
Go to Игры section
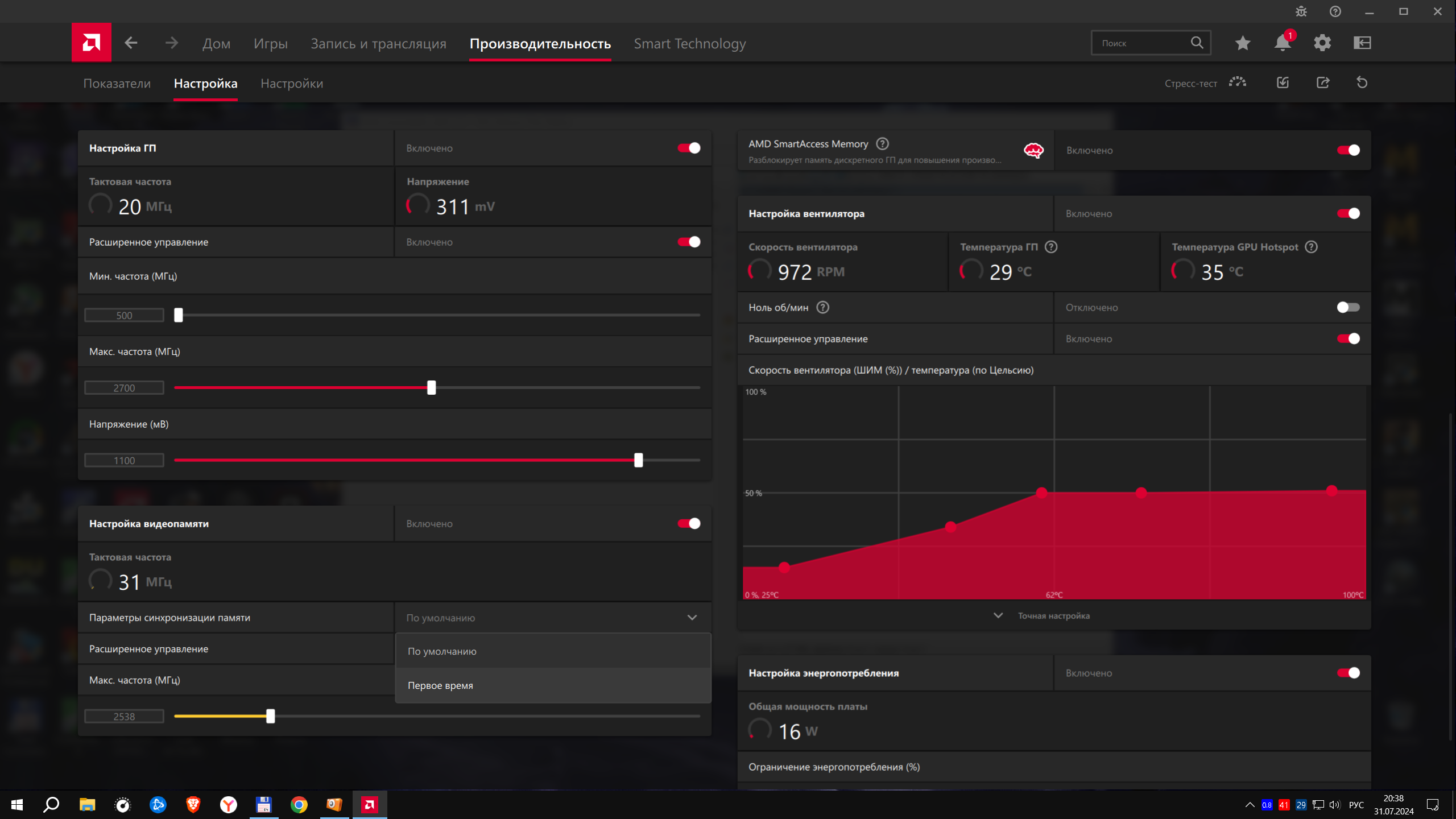(x=271, y=44)
